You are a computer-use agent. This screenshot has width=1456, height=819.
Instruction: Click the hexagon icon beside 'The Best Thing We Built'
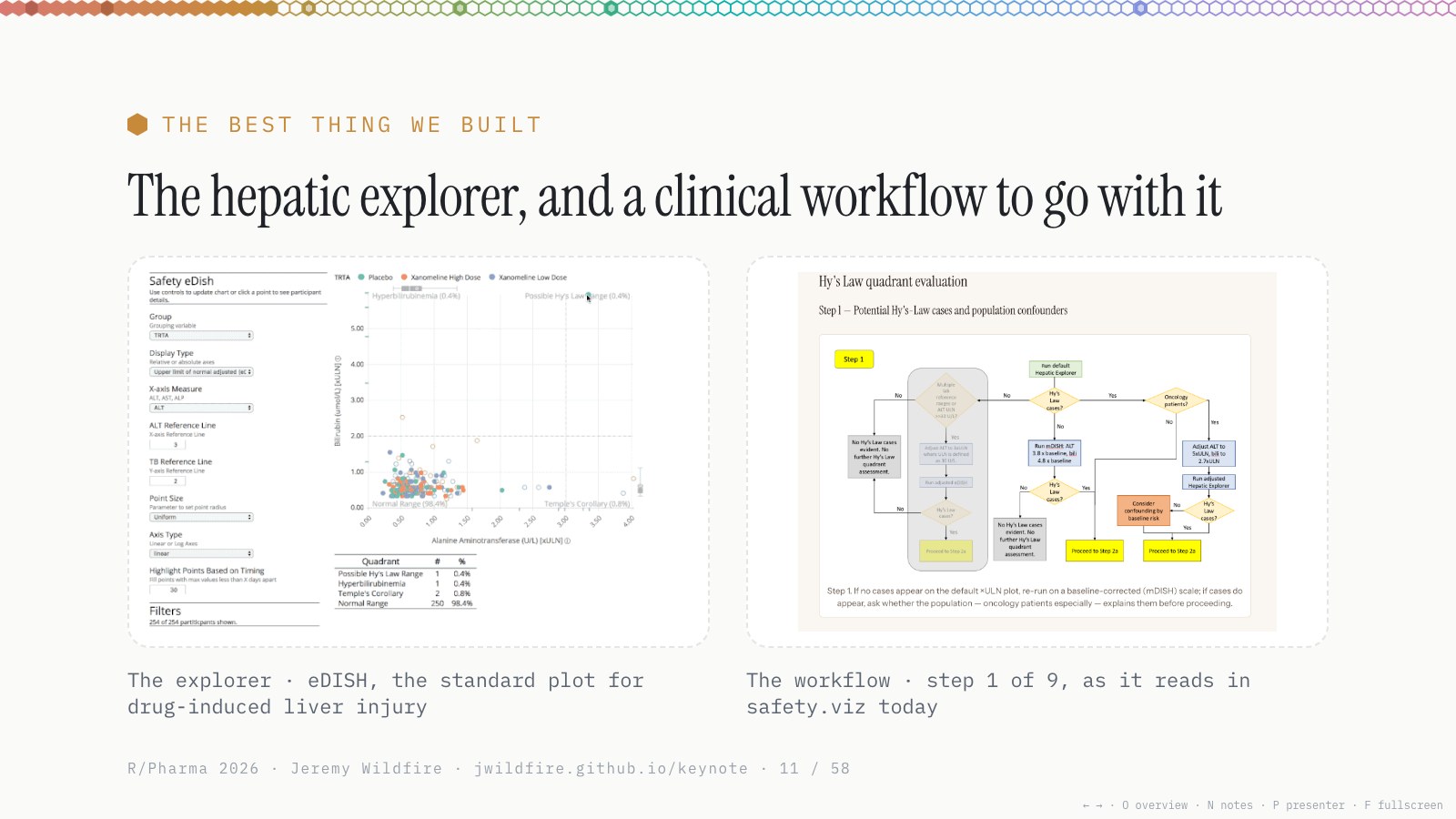tap(137, 125)
